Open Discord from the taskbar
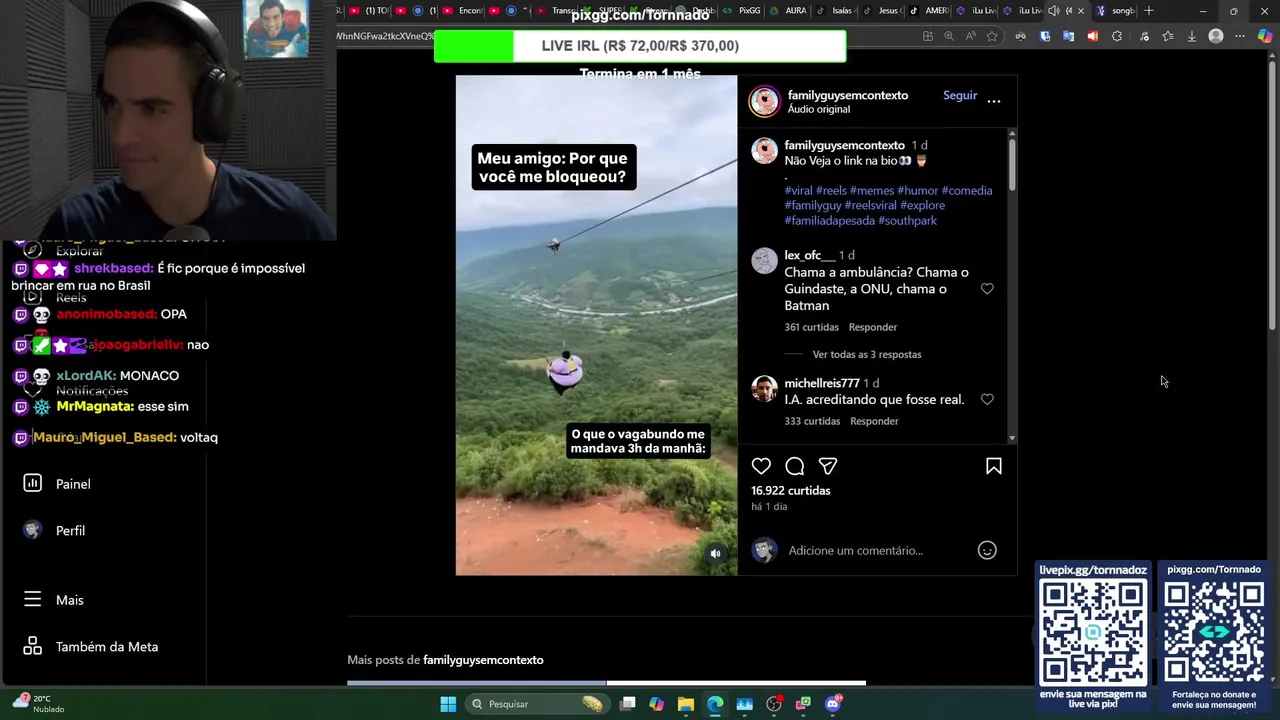Image resolution: width=1280 pixels, height=720 pixels. pos(833,704)
